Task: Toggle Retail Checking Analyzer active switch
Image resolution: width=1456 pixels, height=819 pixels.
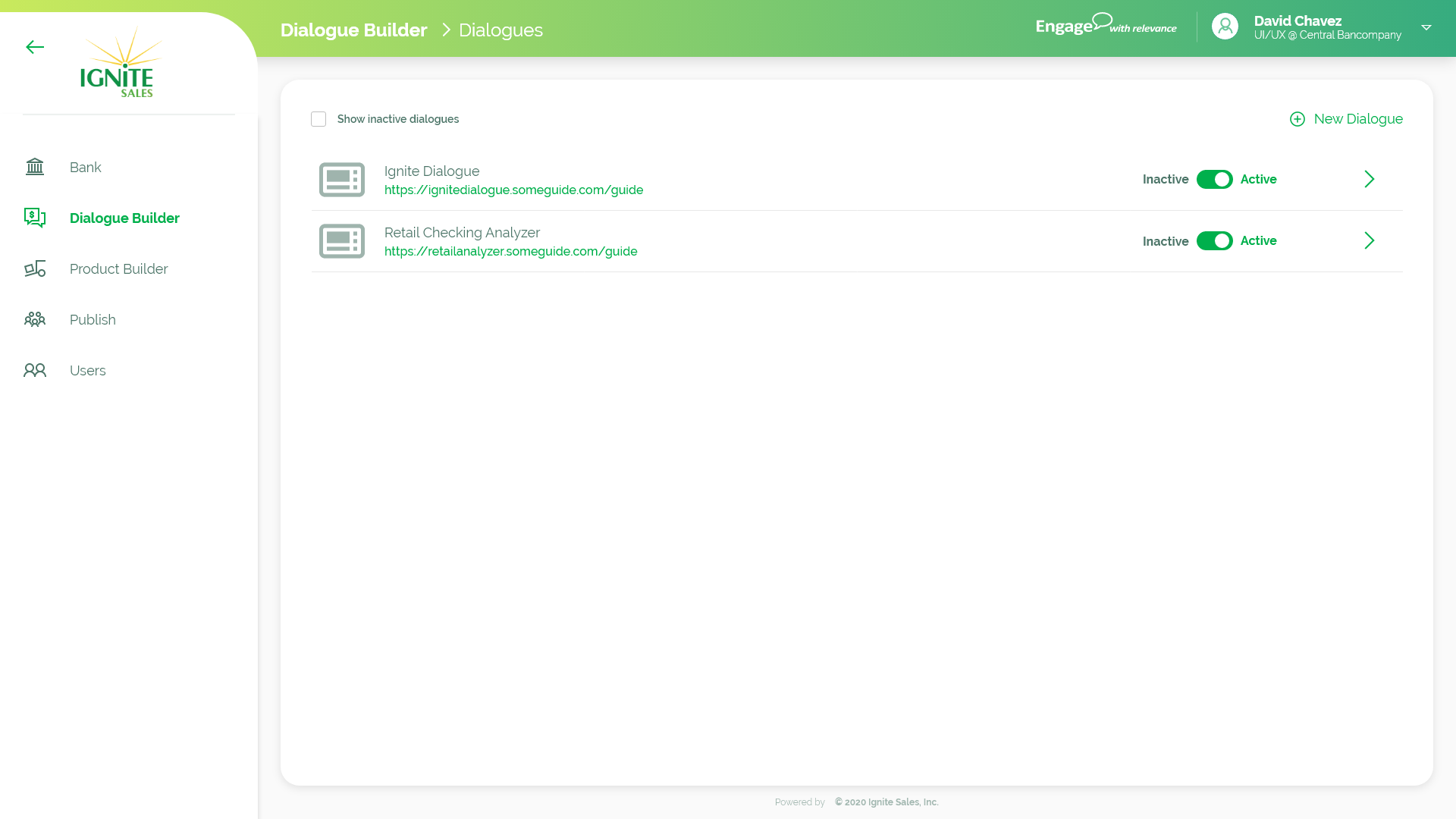Action: click(1214, 241)
